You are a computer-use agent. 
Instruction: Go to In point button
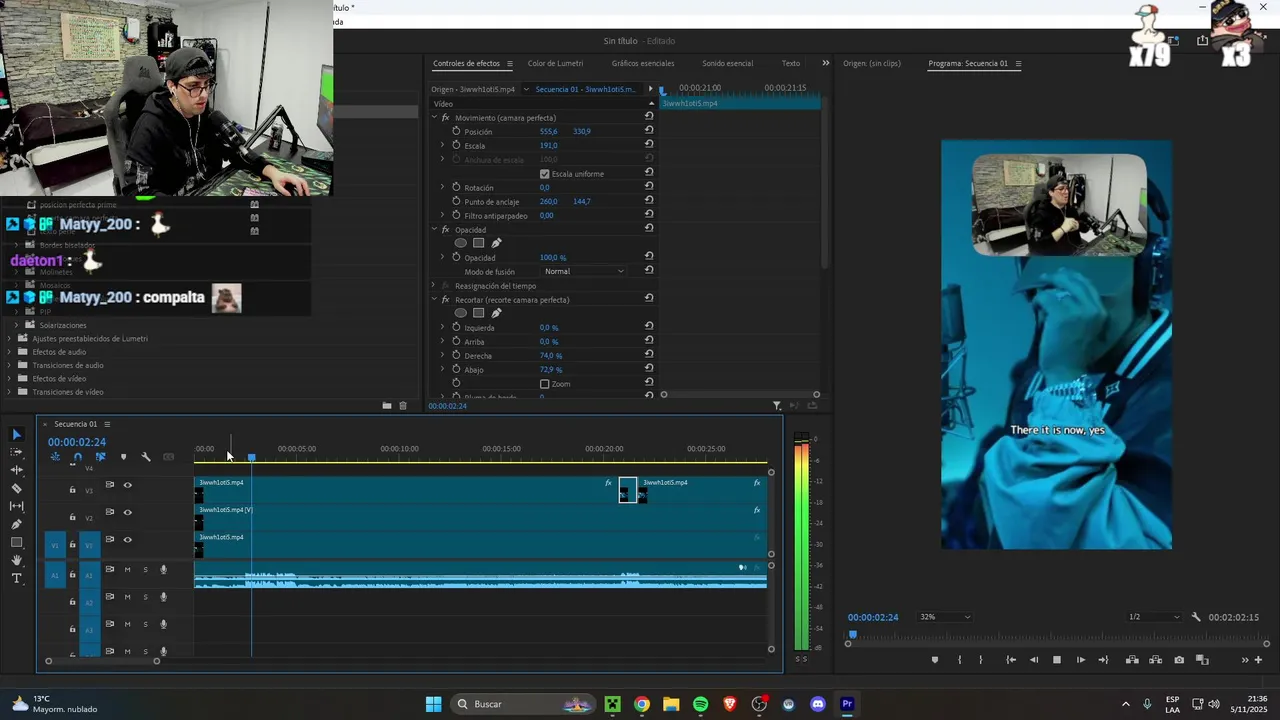click(x=1011, y=660)
